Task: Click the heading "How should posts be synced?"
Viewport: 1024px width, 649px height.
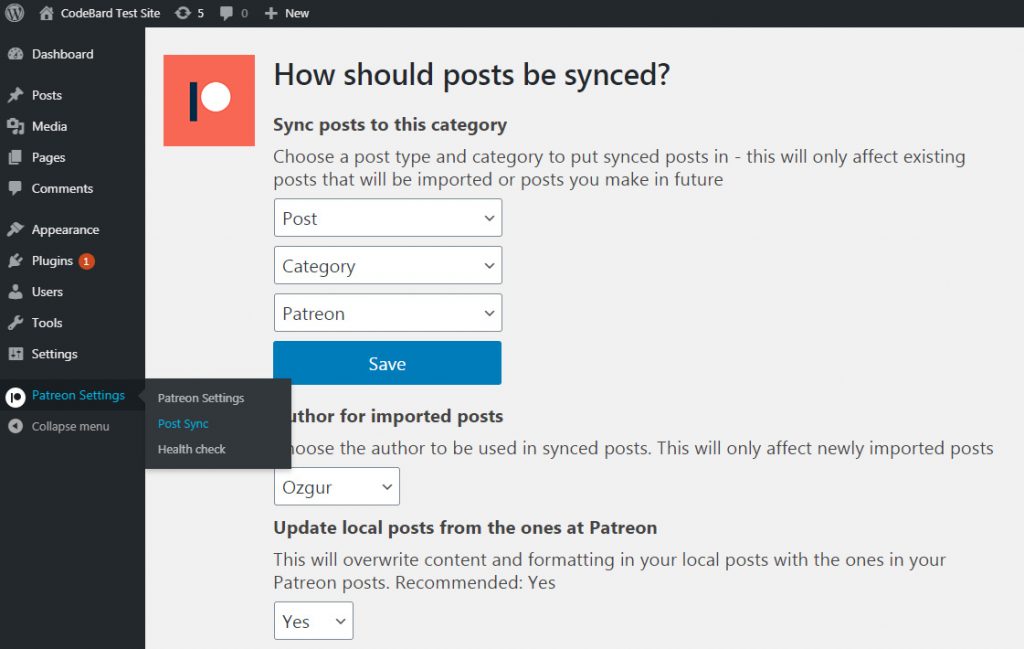Action: (472, 74)
